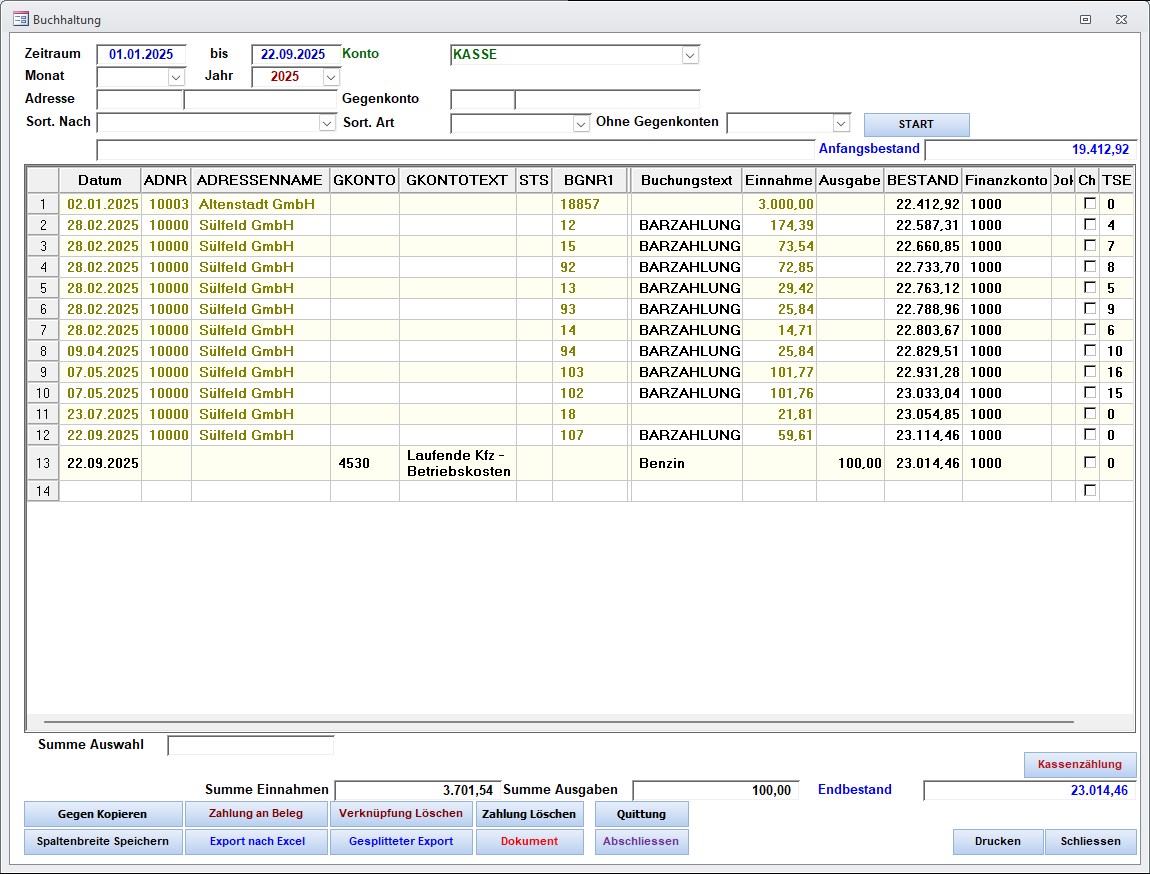1150x874 pixels.
Task: Click the restore window icon in title bar
Action: [x=1085, y=19]
